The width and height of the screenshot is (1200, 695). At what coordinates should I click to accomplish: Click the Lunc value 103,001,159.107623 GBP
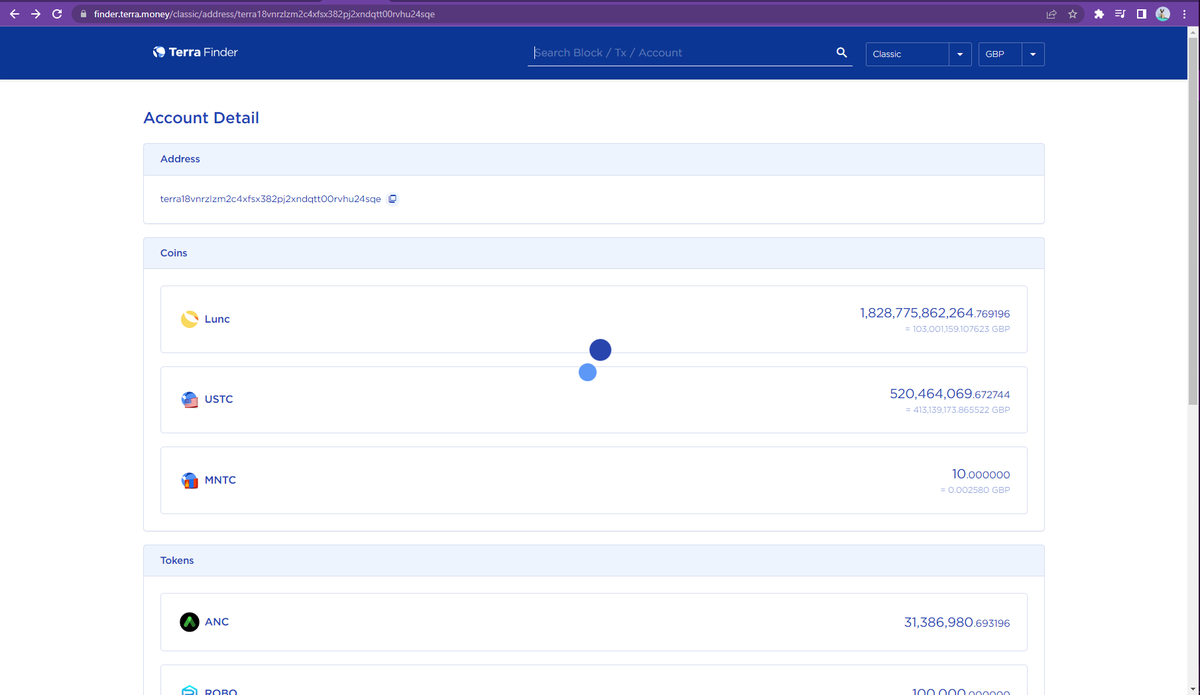[x=955, y=329]
